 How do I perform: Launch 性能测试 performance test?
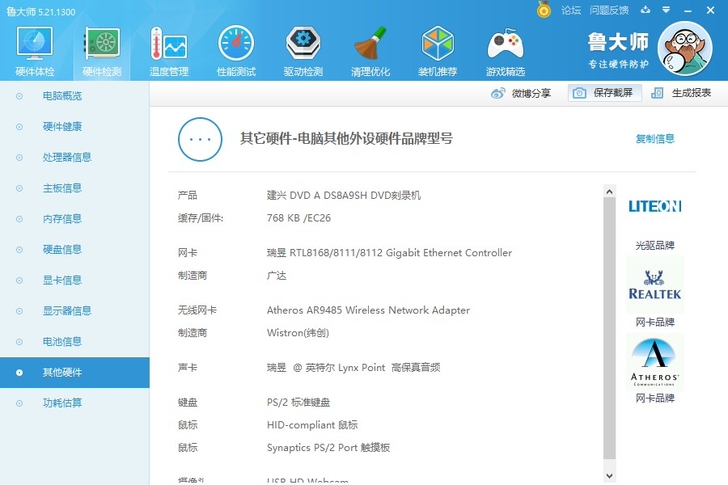click(236, 51)
